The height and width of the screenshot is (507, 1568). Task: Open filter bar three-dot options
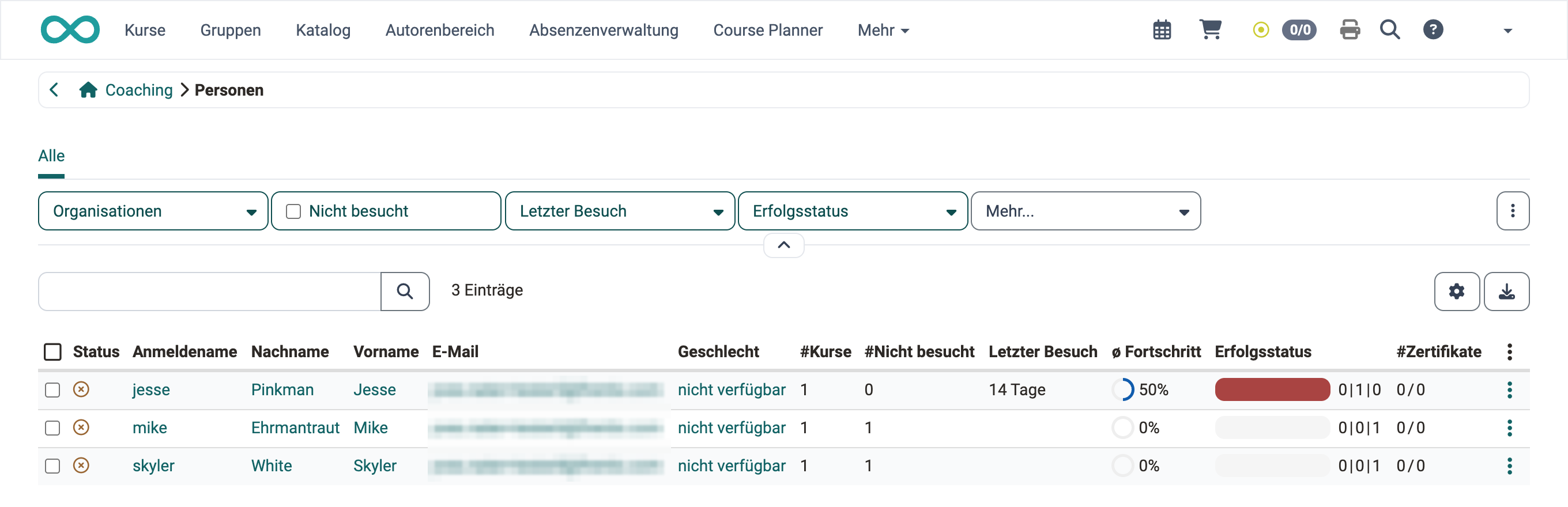tap(1513, 211)
